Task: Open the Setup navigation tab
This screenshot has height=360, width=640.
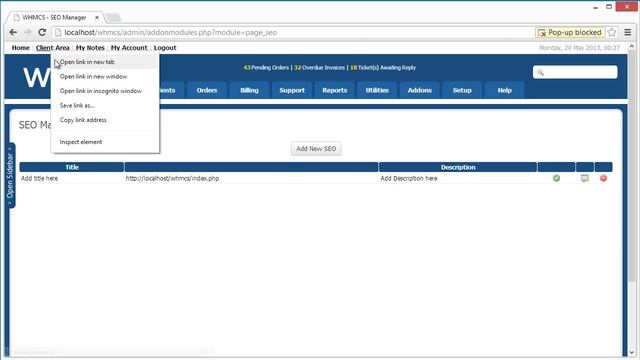Action: click(x=462, y=90)
